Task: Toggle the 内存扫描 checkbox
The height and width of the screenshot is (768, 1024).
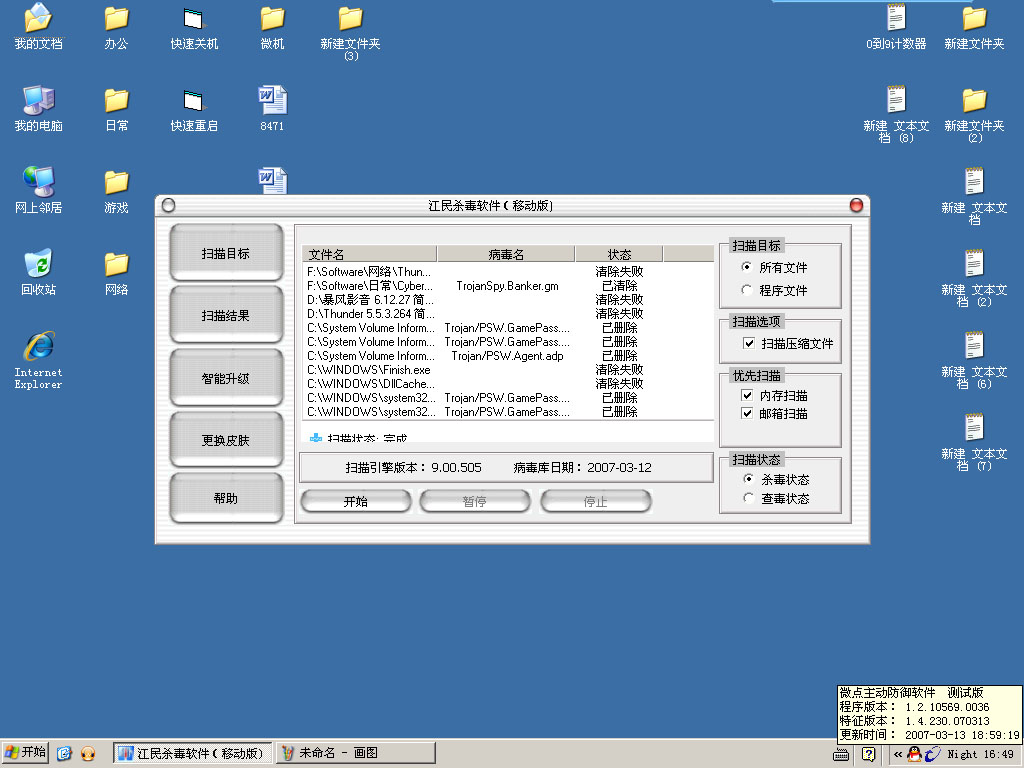Action: pyautogui.click(x=747, y=395)
